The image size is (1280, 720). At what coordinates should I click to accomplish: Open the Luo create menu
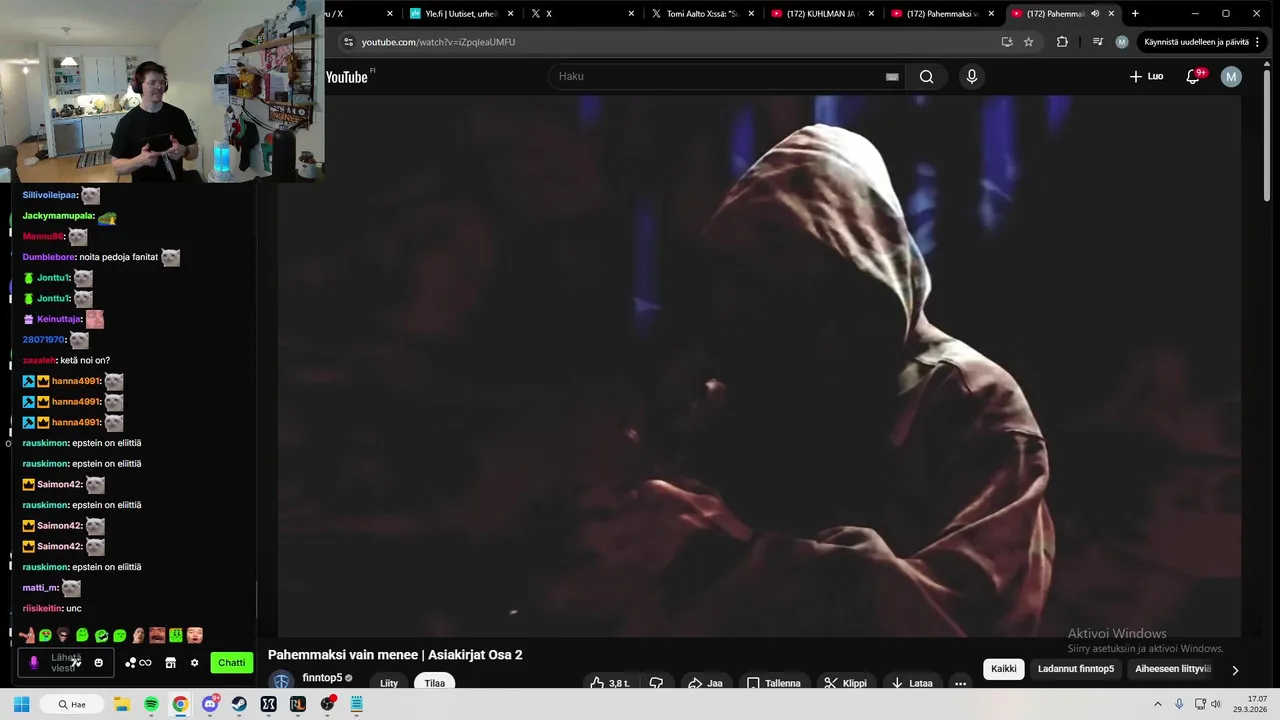[1147, 77]
